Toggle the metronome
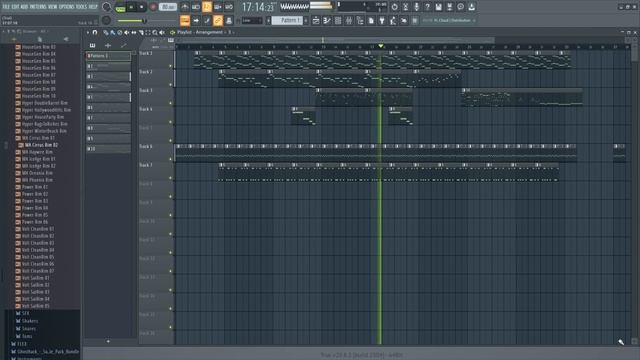 [x=184, y=7]
